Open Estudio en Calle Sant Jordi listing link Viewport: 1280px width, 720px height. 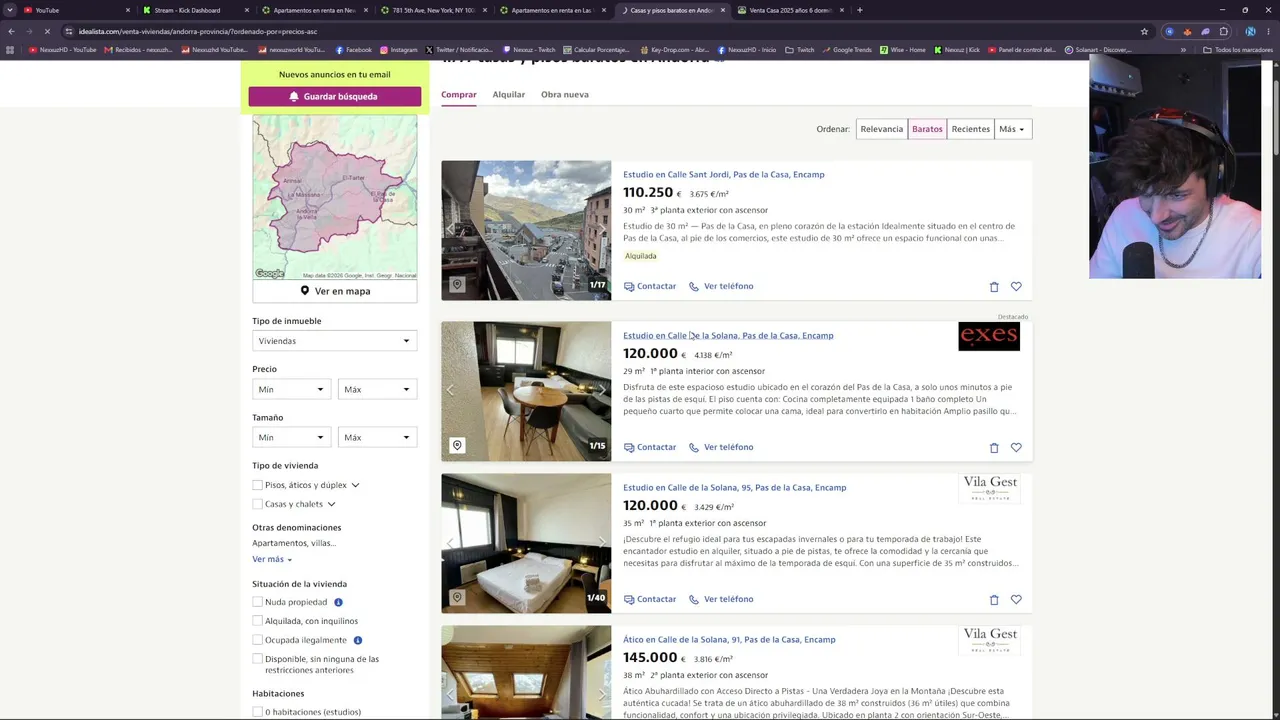coord(724,175)
